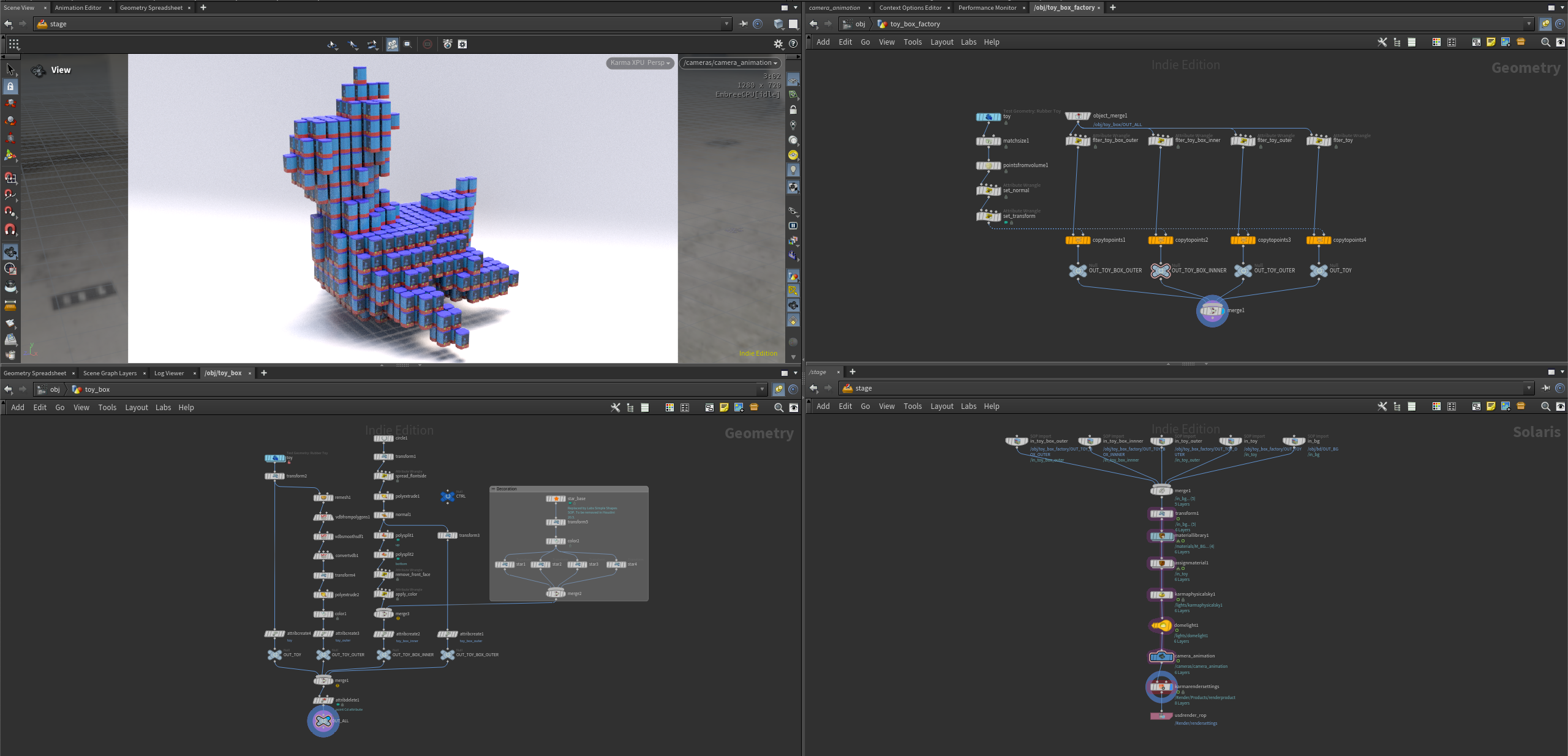This screenshot has width=1568, height=756.
Task: Open the Labs menu in toy_box_factory pane
Action: click(968, 42)
